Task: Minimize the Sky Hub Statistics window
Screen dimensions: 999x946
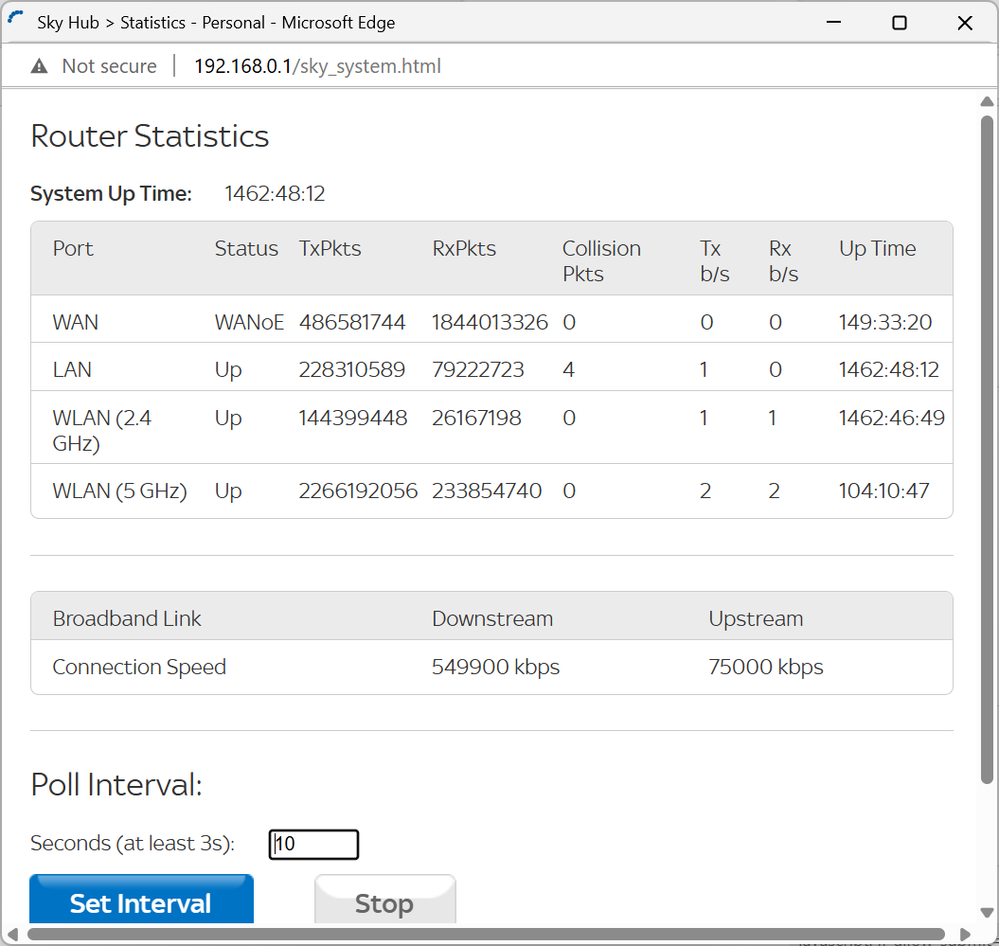Action: pyautogui.click(x=834, y=22)
